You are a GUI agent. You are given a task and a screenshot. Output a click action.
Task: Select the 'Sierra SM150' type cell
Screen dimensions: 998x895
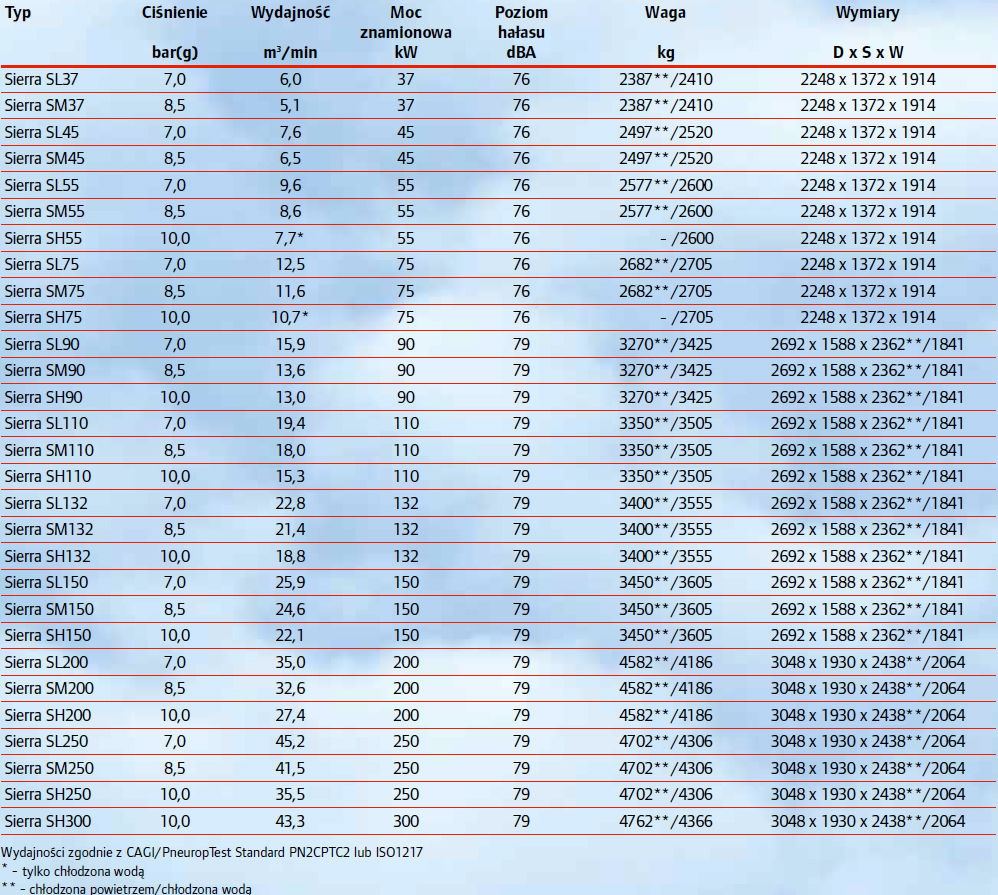(x=49, y=609)
